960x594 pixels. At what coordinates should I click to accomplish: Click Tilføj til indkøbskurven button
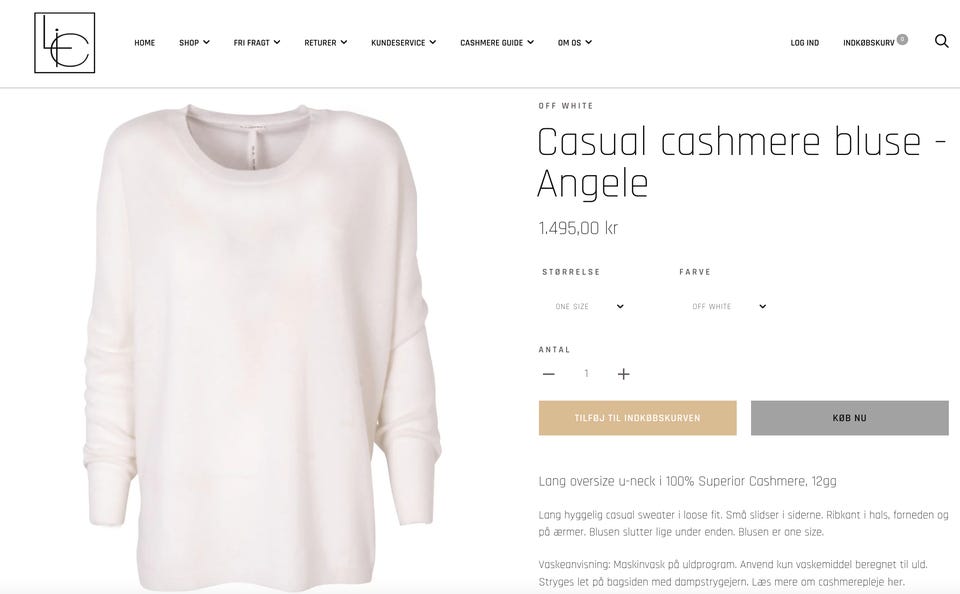pyautogui.click(x=637, y=418)
